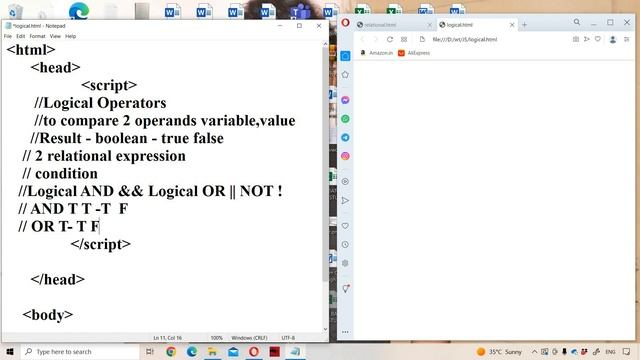Click the '</script>' closing tag line
Screen dimensions: 640x360
tap(100, 244)
